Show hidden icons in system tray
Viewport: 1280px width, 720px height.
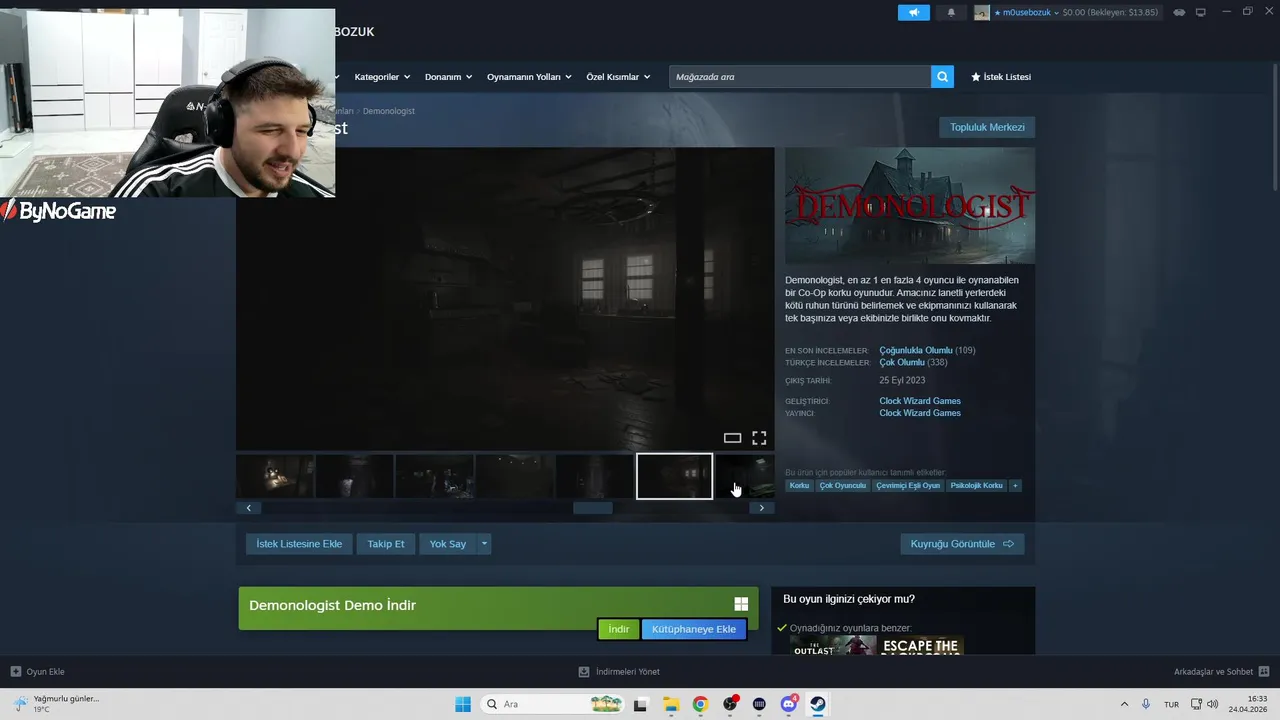pyautogui.click(x=1124, y=704)
